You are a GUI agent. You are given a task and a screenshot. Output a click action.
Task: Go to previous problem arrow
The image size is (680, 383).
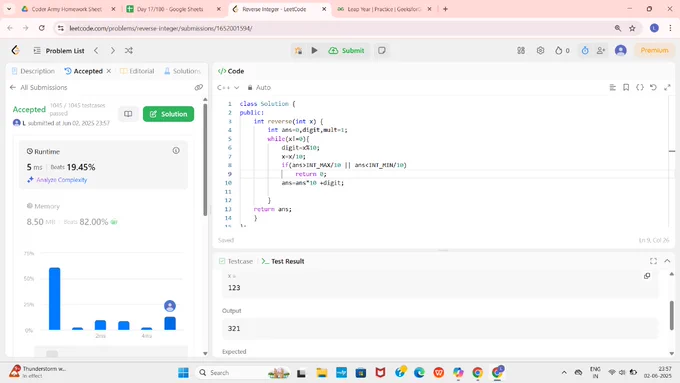96,51
